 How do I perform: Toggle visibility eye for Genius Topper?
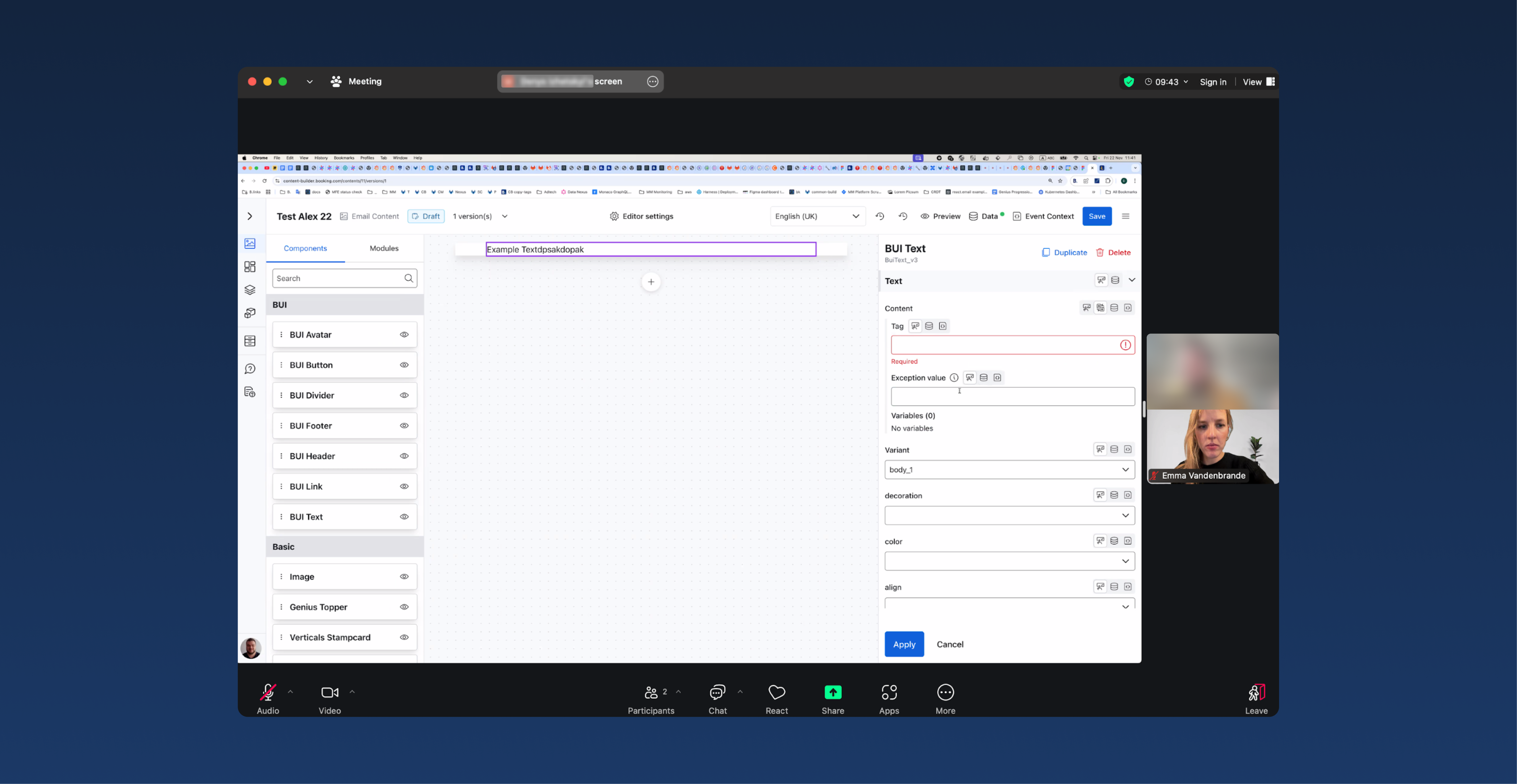404,607
